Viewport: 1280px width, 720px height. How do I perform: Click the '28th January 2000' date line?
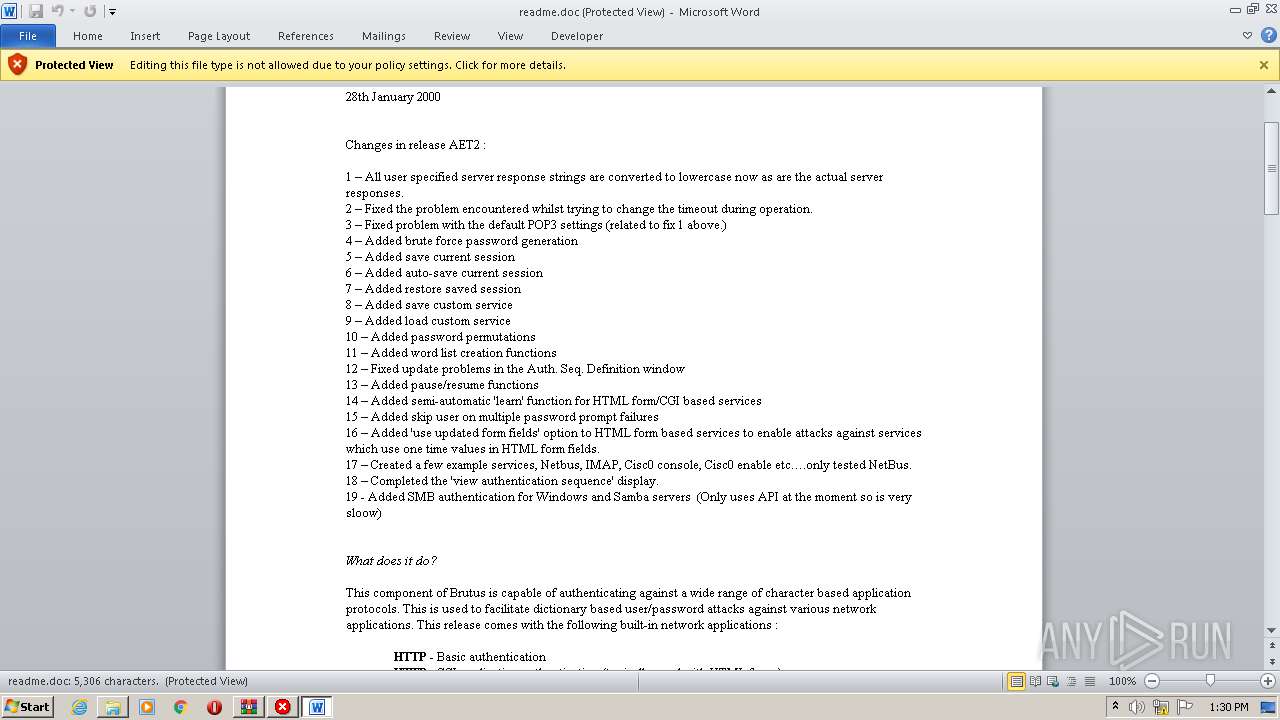pos(393,97)
